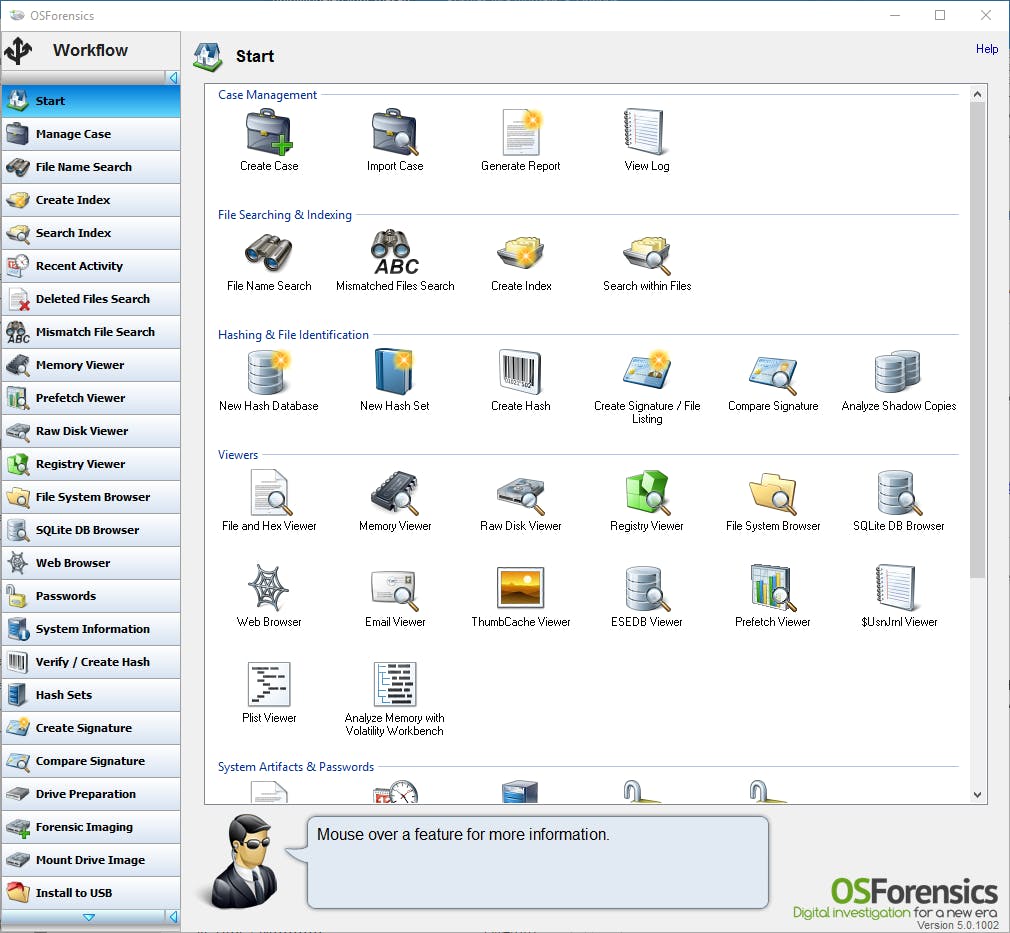
Task: Open the View Log notebook icon
Action: click(645, 132)
